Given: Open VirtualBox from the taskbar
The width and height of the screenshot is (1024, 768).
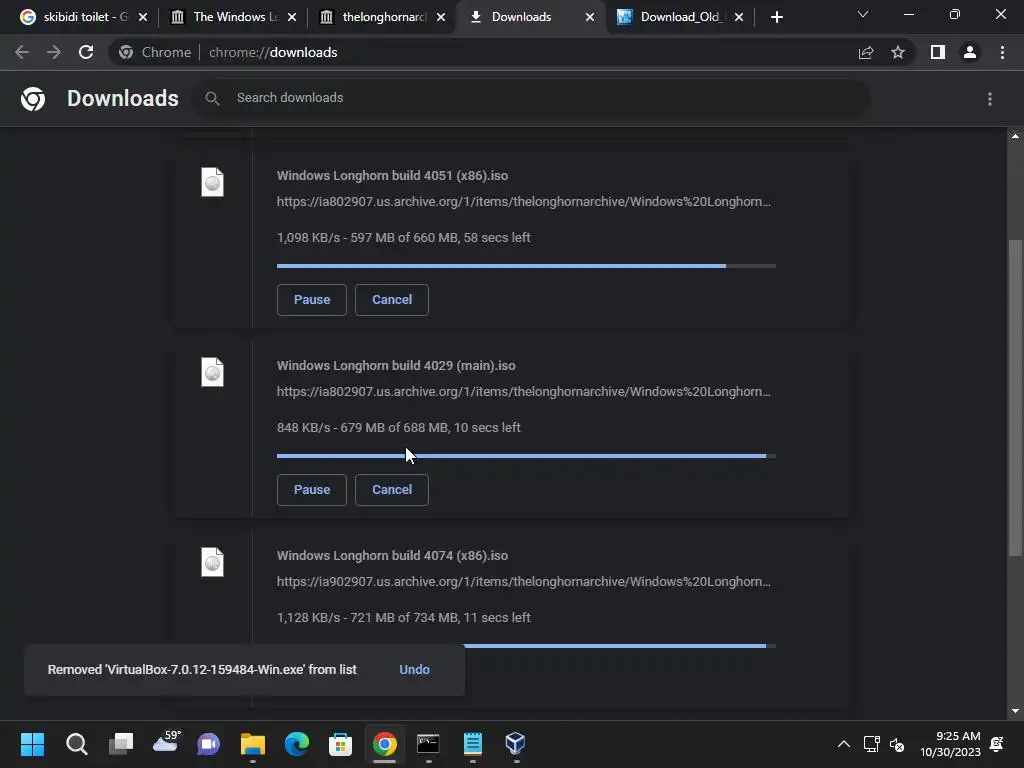Looking at the screenshot, I should [516, 744].
